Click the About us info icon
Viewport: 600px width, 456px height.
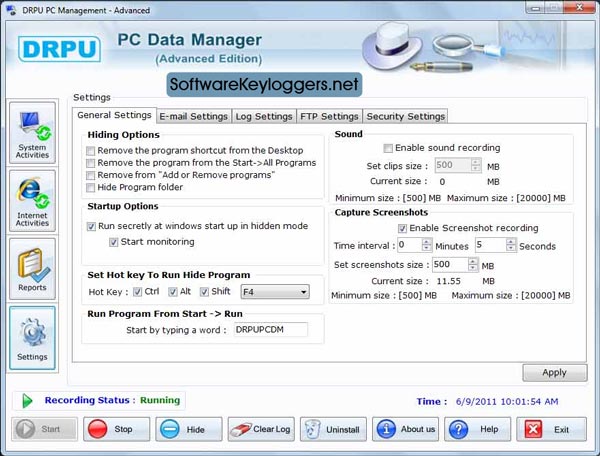point(386,429)
